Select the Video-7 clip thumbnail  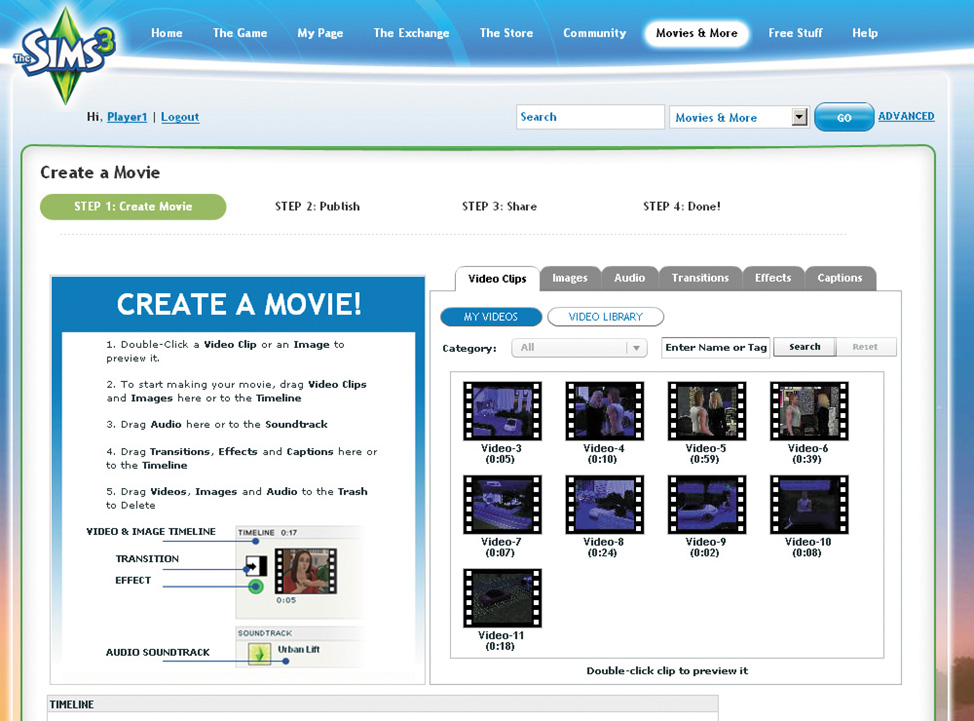(502, 504)
